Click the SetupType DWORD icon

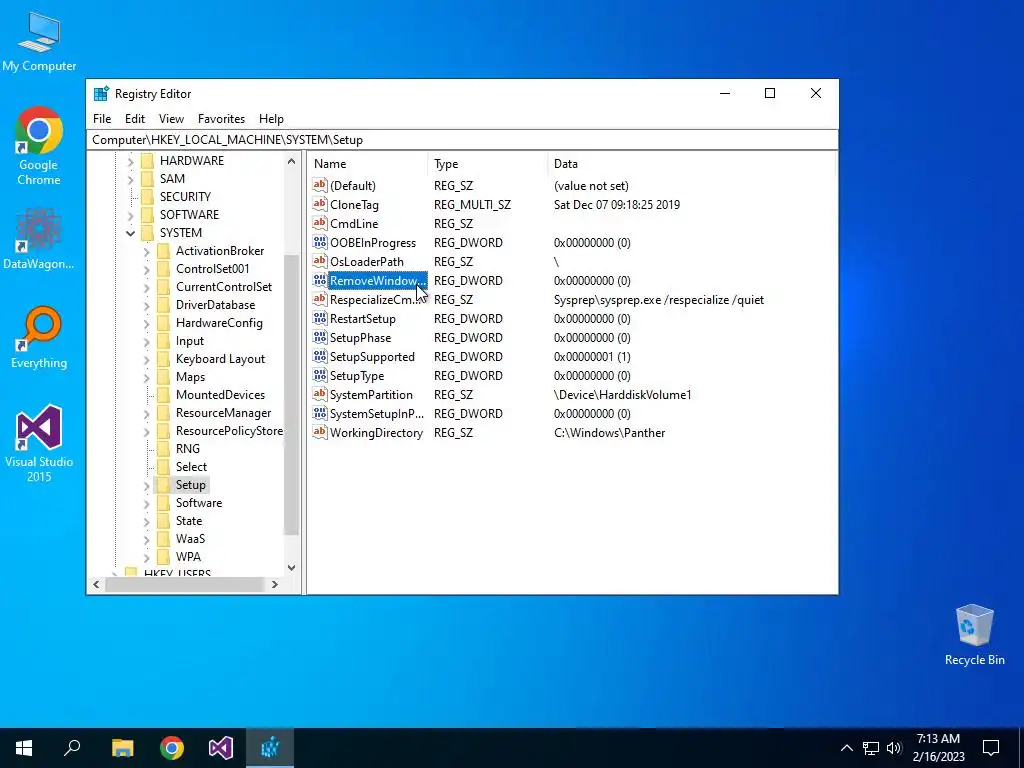click(x=319, y=376)
